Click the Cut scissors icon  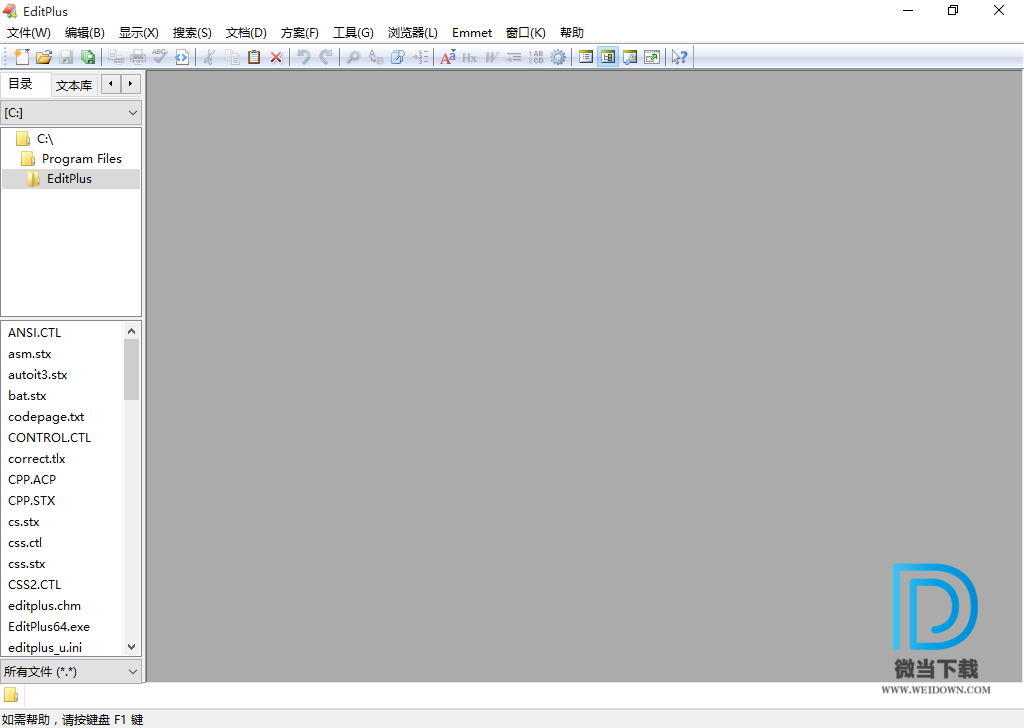pyautogui.click(x=209, y=57)
